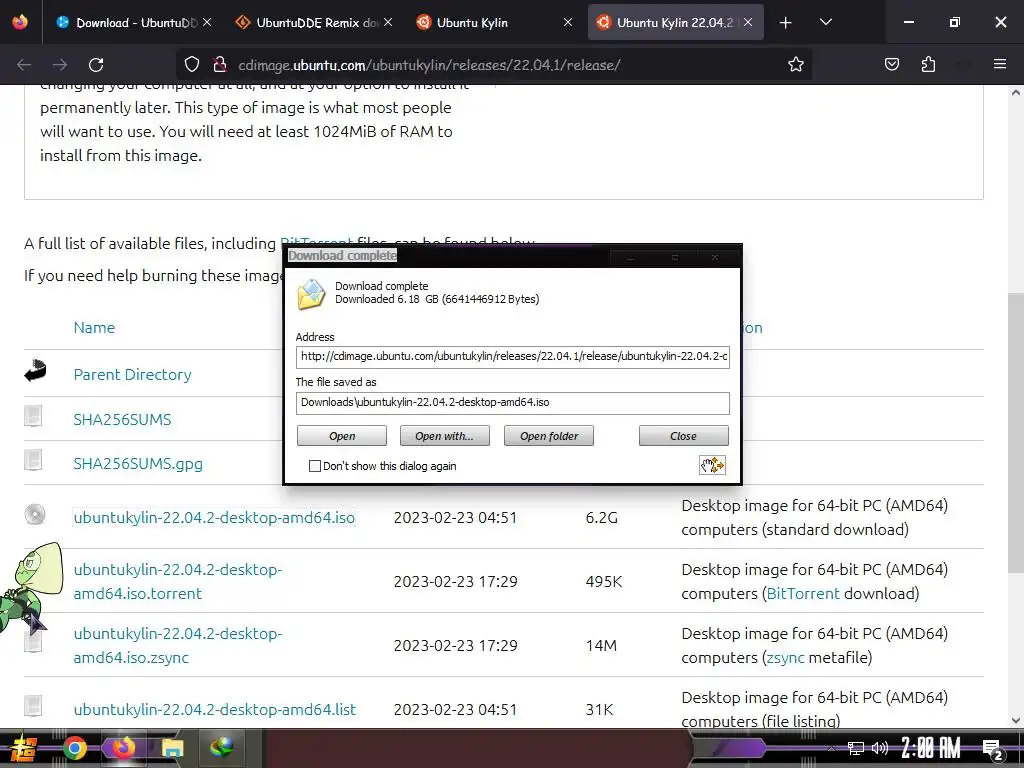1024x768 pixels.
Task: Click the taskbar clock 2:00 AM
Action: coord(931,748)
